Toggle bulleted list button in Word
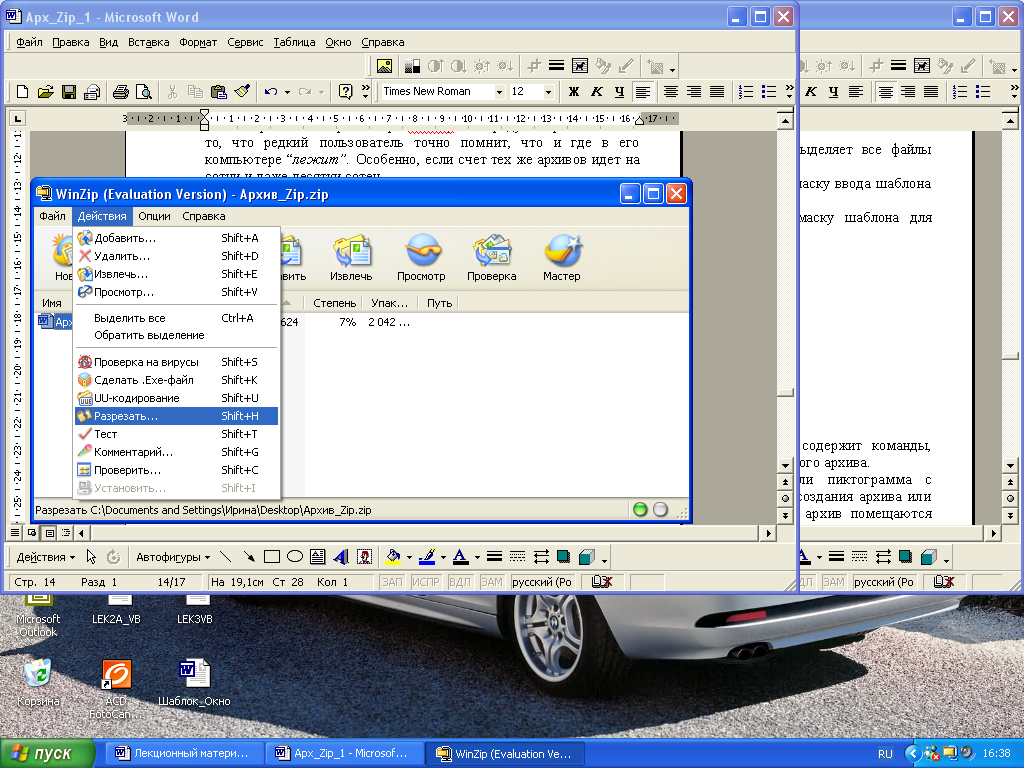The height and width of the screenshot is (768, 1024). pyautogui.click(x=769, y=91)
